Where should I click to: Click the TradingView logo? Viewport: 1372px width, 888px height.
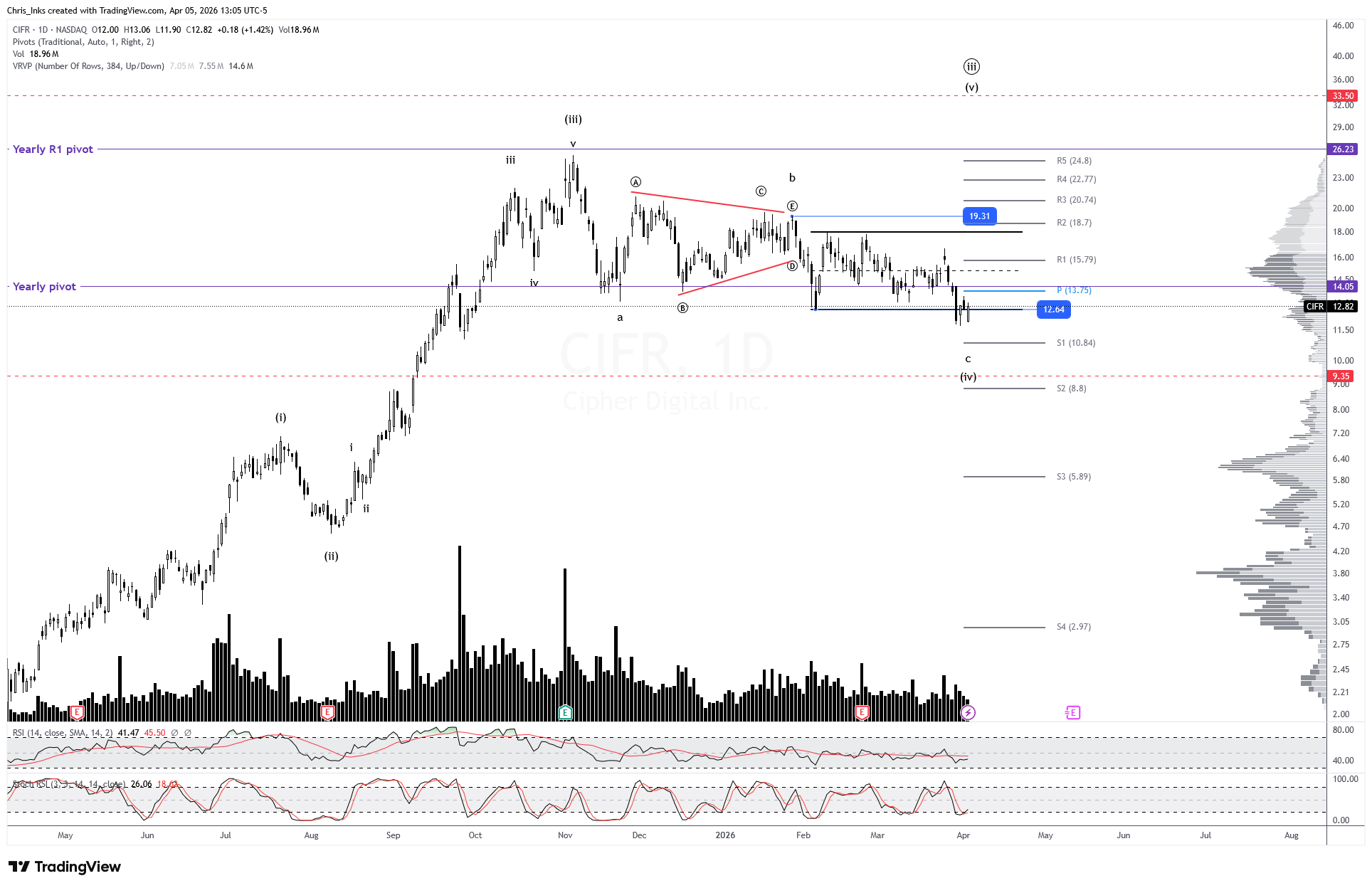point(65,867)
